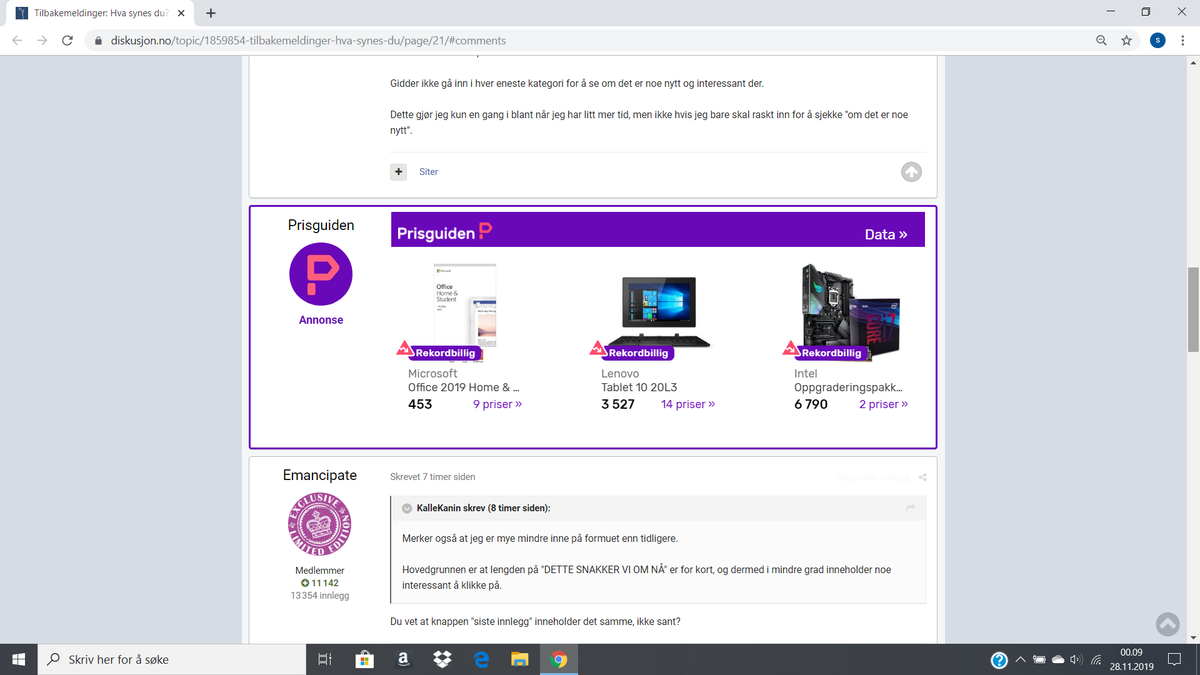Image resolution: width=1200 pixels, height=675 pixels.
Task: Click the Office 2019 Home & ... title
Action: click(464, 388)
